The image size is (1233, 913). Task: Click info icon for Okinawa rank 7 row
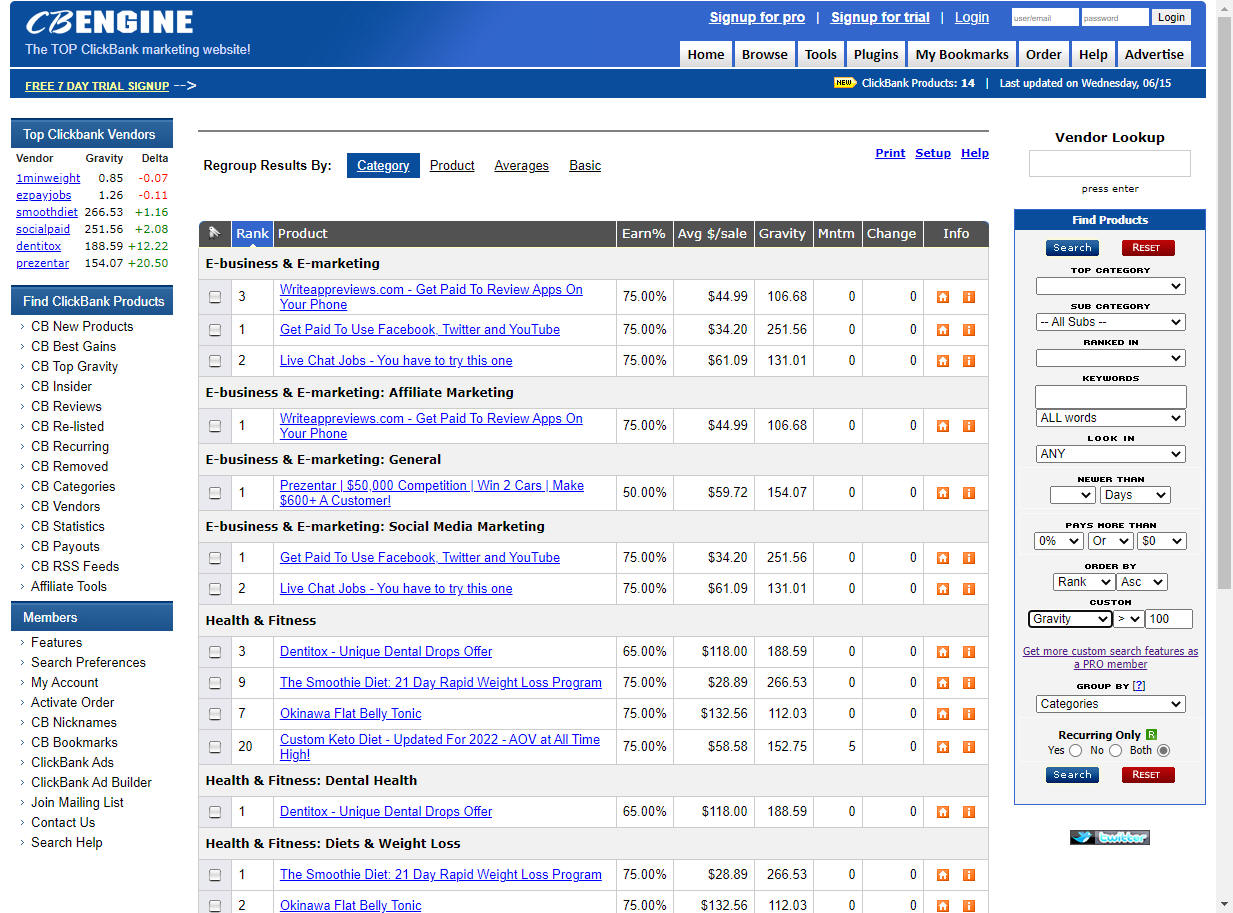tap(968, 714)
